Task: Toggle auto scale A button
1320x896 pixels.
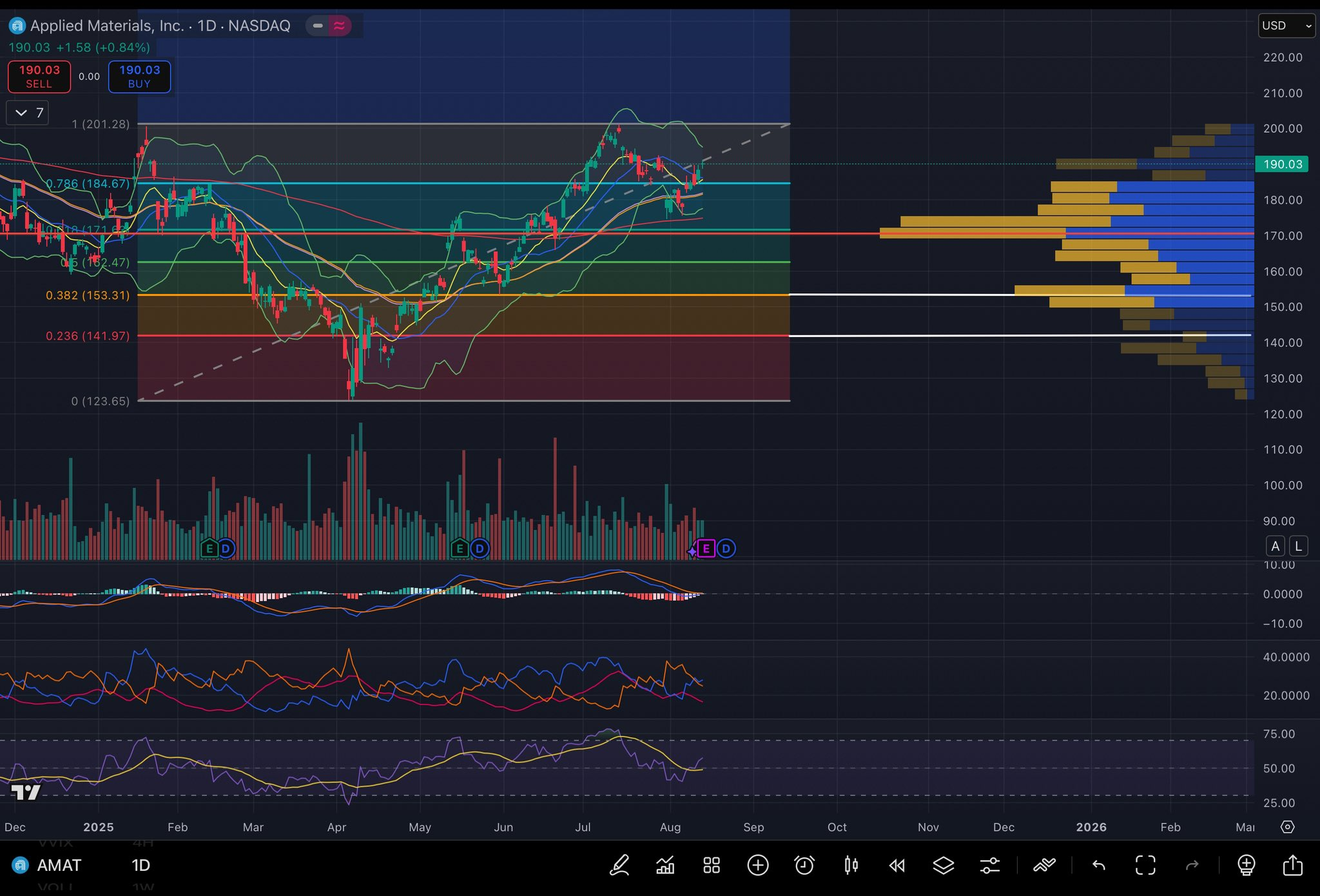Action: (1275, 546)
